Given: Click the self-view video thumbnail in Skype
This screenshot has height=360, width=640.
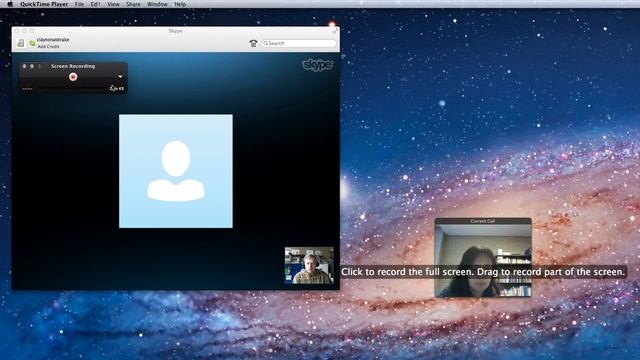Looking at the screenshot, I should tap(309, 265).
